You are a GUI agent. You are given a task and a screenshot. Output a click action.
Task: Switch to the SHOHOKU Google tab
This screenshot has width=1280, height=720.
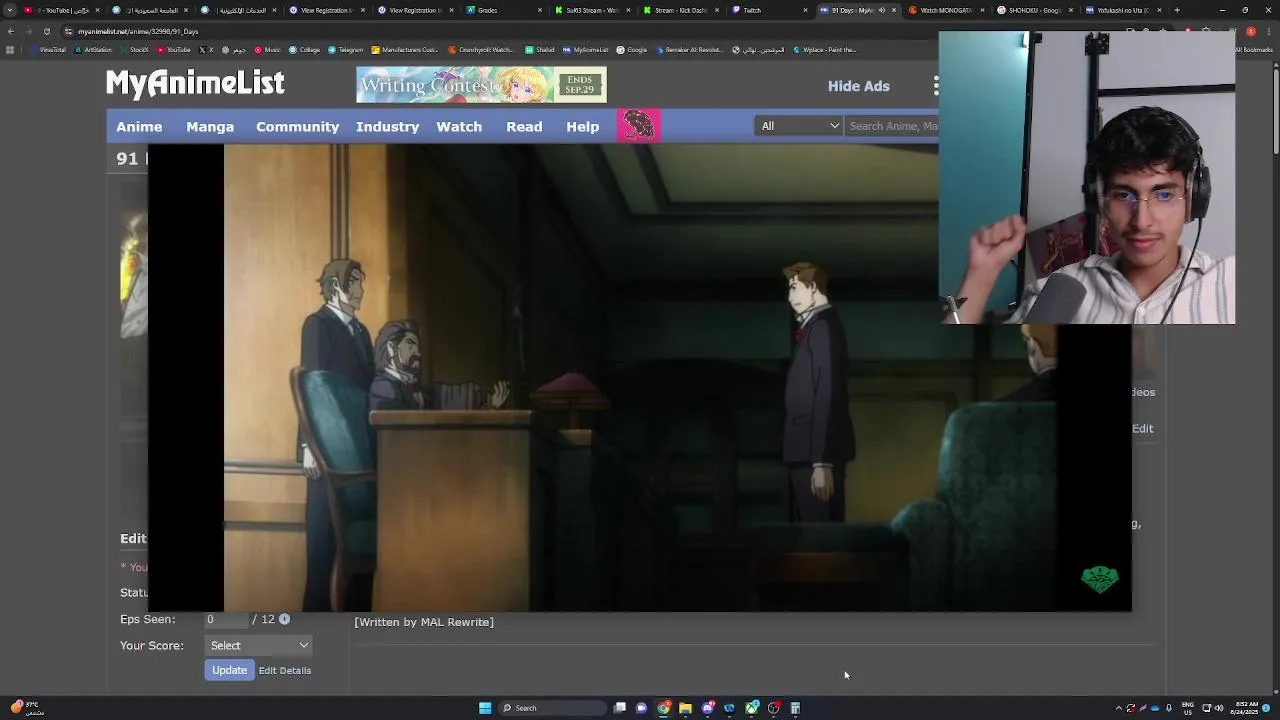(1033, 10)
